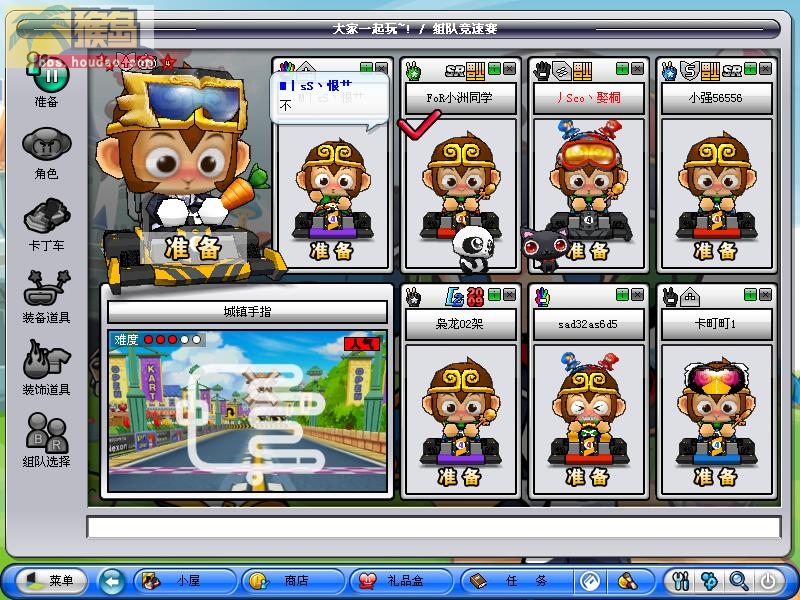
Task: Click the green glove icon on FoR小洲同学's slot
Action: pyautogui.click(x=414, y=71)
